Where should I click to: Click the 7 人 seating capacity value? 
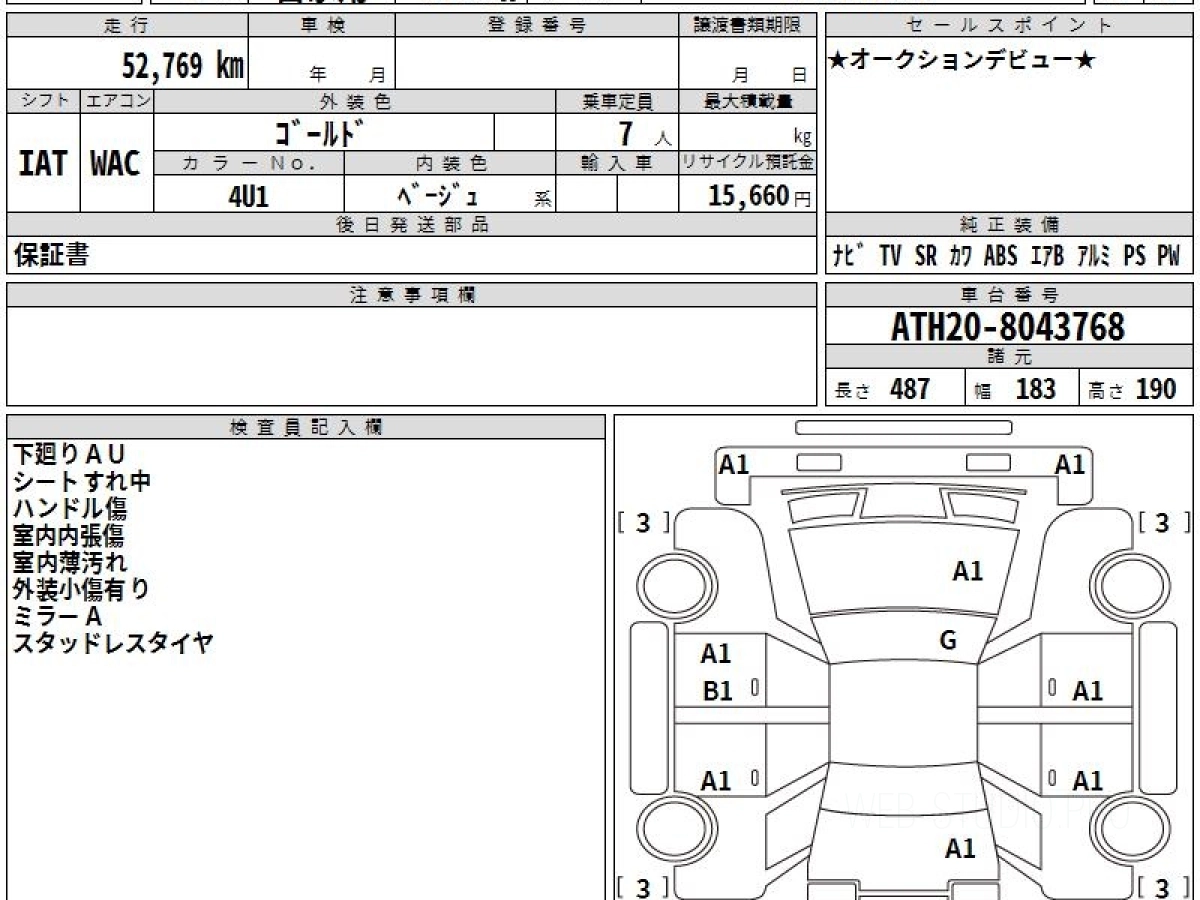click(644, 133)
